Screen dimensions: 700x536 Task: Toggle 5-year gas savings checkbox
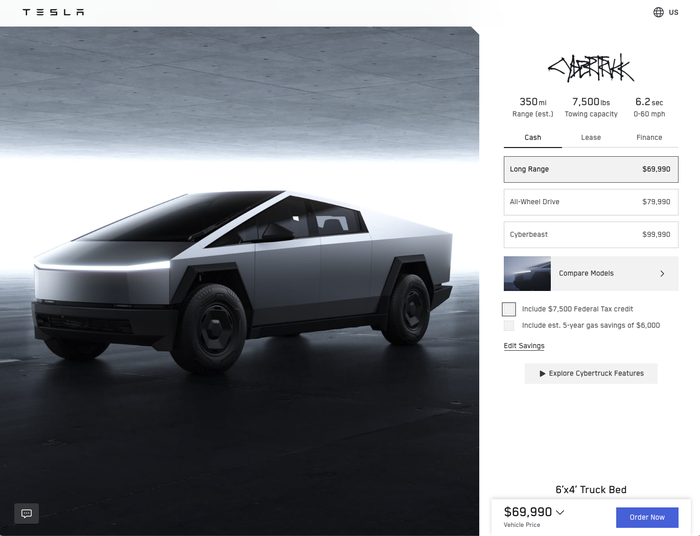pos(508,325)
